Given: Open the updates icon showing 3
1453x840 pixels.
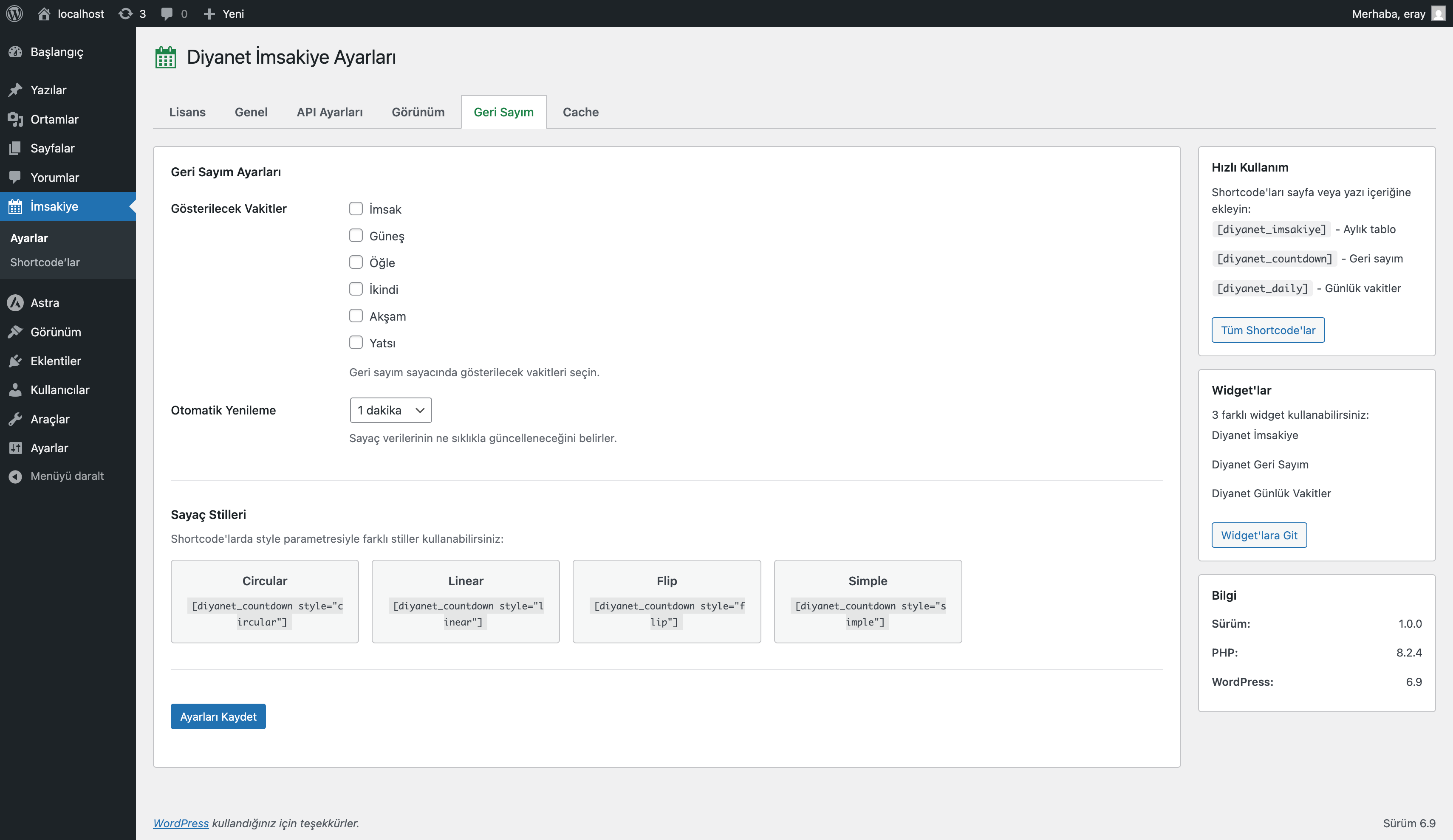Looking at the screenshot, I should point(125,13).
